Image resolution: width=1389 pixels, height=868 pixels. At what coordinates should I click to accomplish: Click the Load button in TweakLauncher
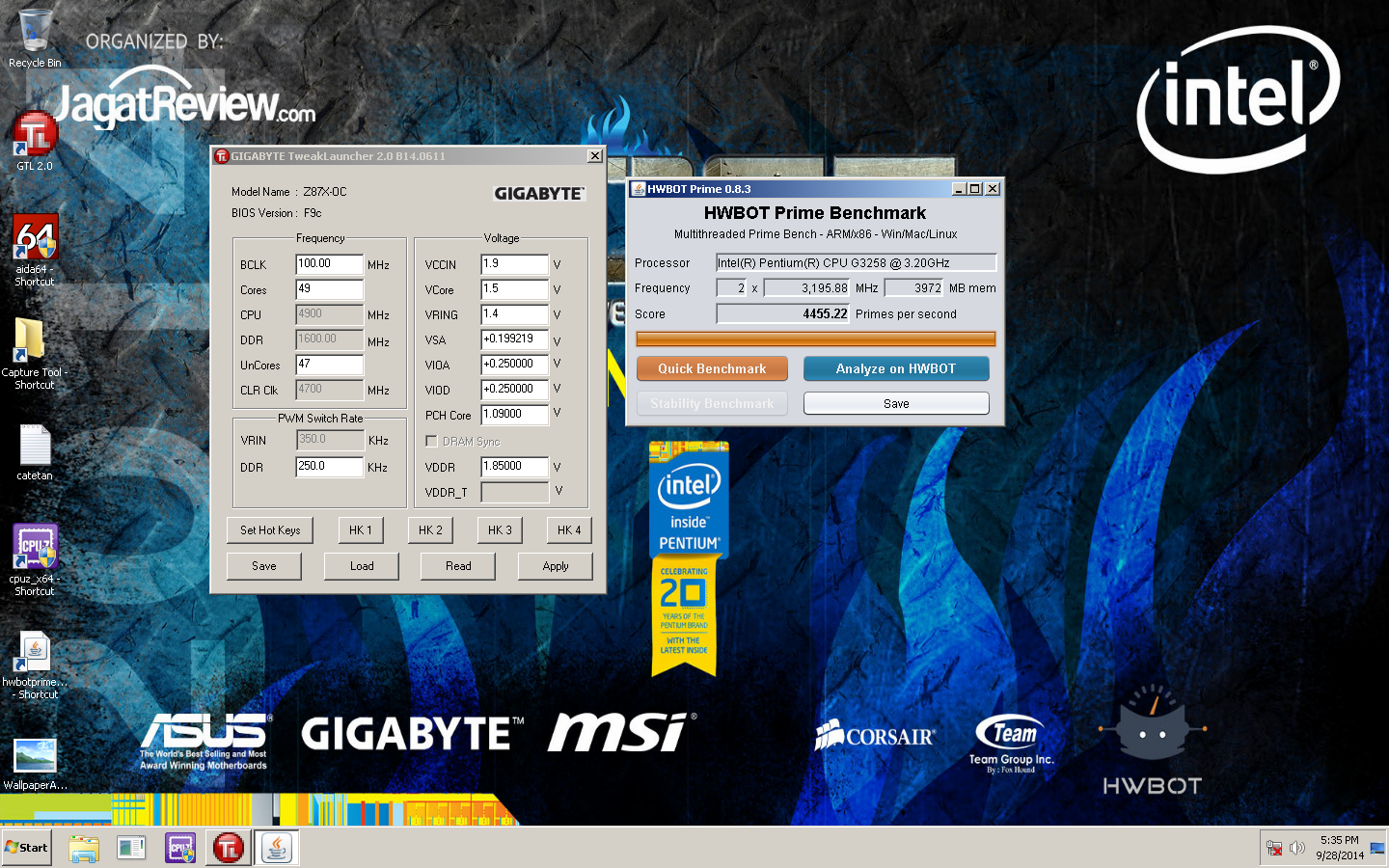[362, 566]
